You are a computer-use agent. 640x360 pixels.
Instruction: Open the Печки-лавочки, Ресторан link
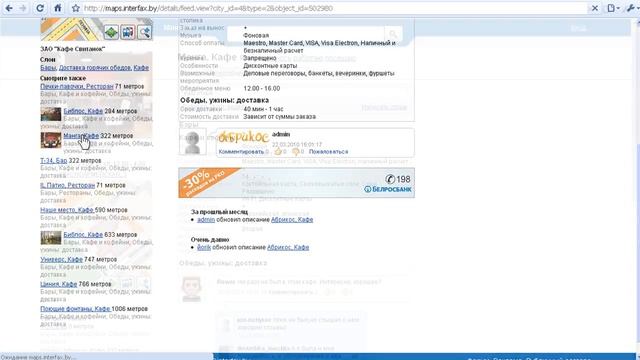(x=77, y=87)
